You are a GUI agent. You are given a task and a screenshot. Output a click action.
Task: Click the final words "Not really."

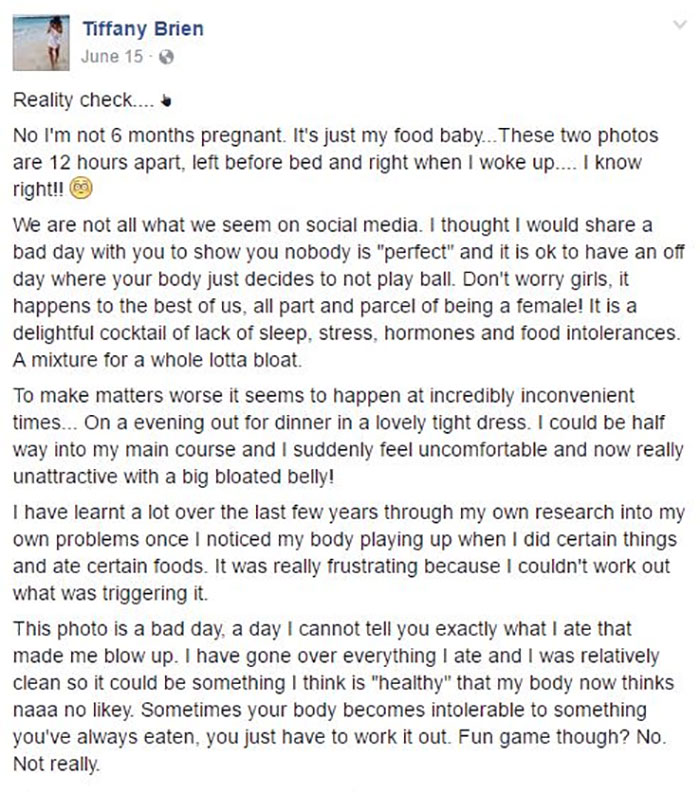[57, 764]
